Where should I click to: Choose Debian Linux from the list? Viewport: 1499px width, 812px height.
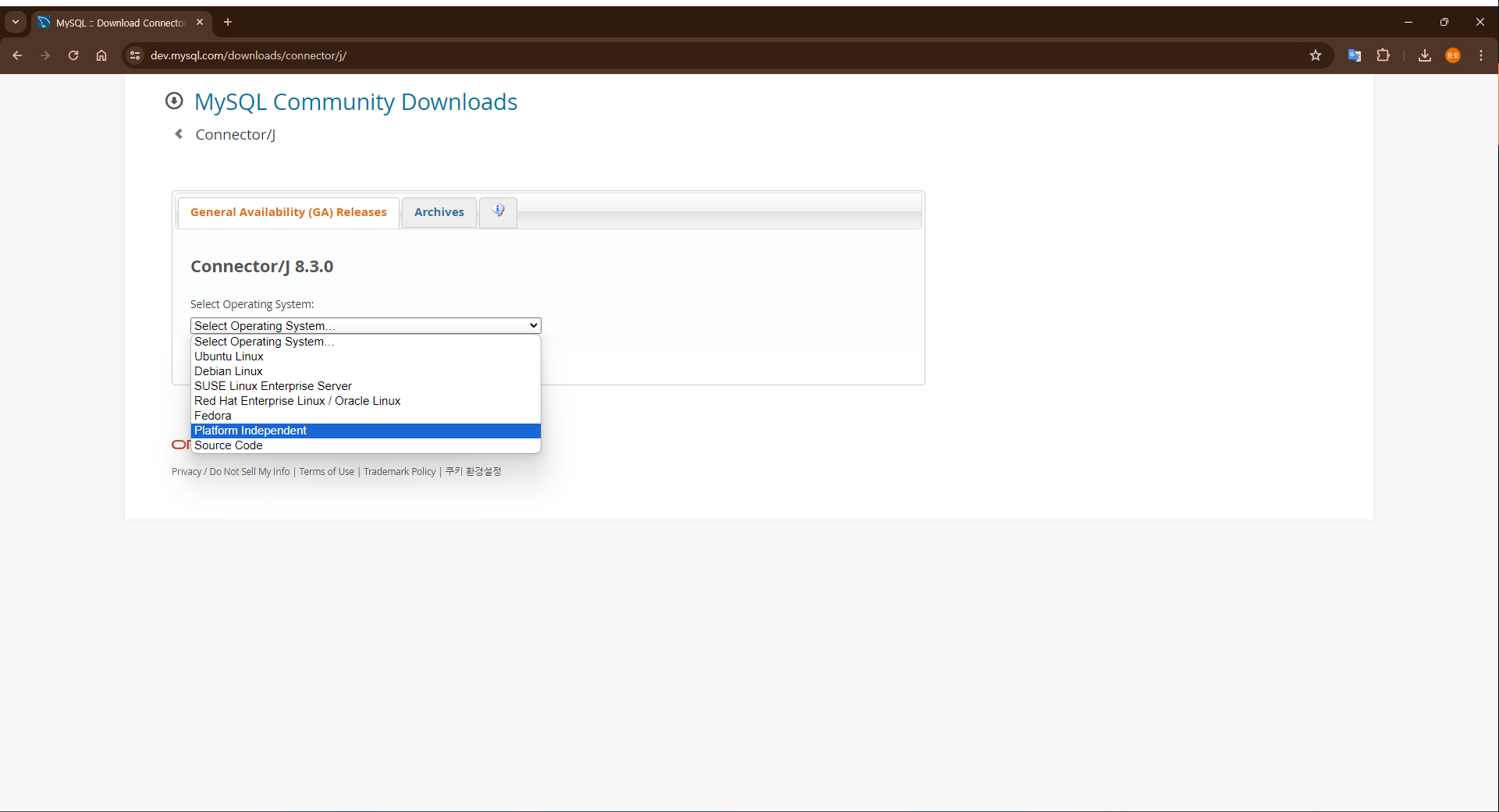(x=366, y=371)
